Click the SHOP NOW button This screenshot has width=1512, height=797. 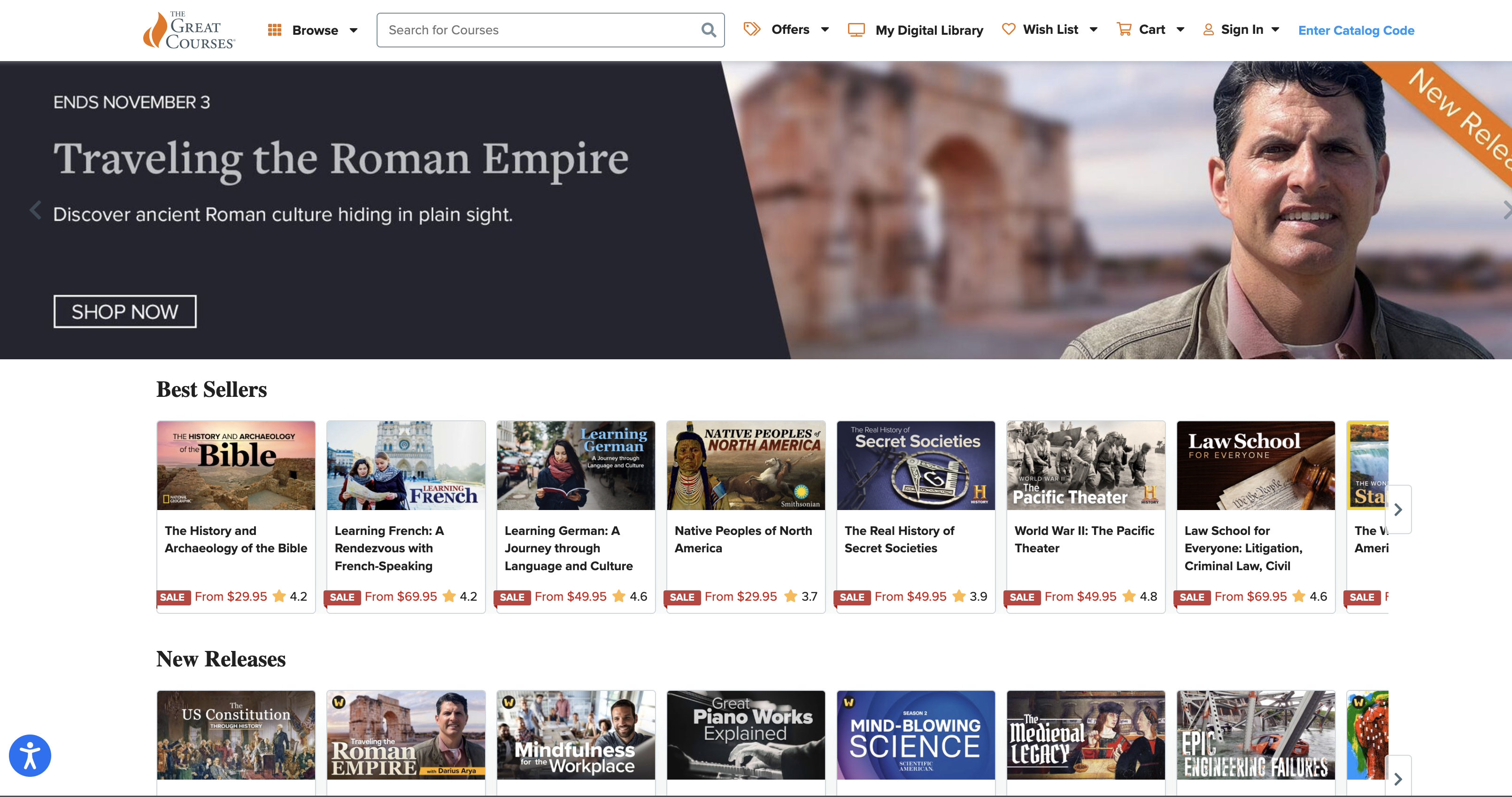pyautogui.click(x=125, y=312)
